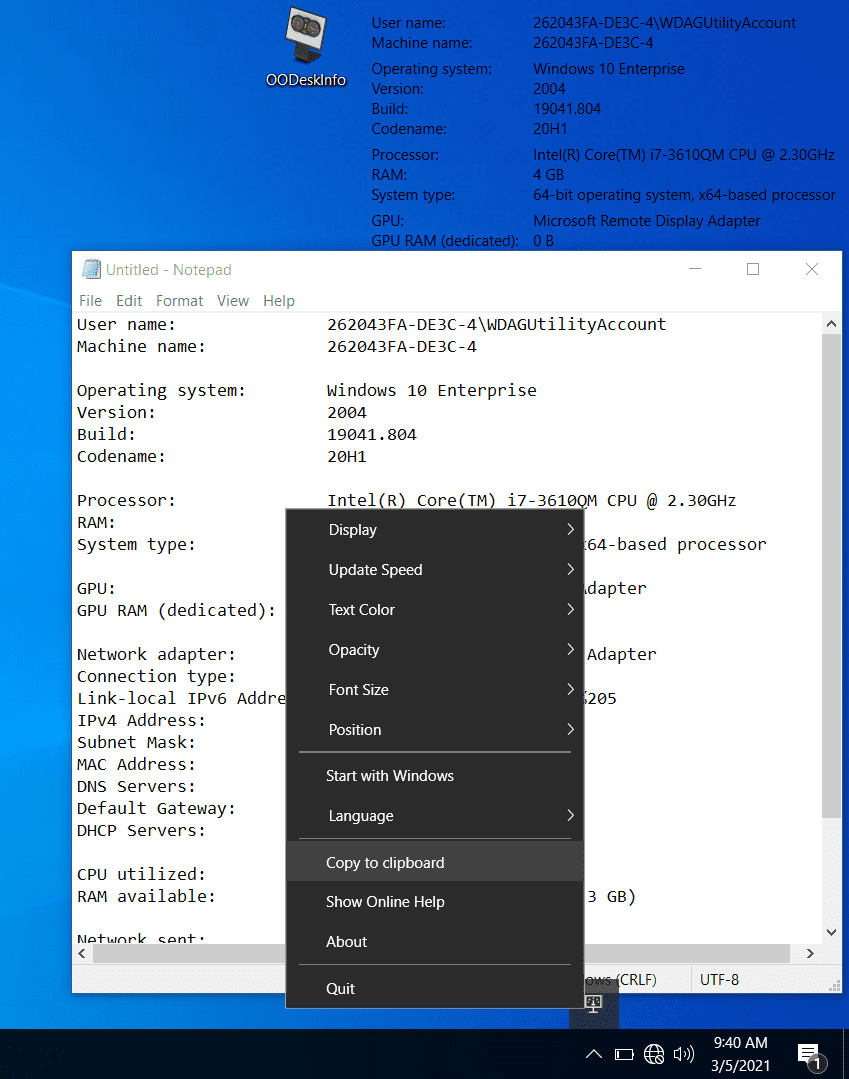The width and height of the screenshot is (849, 1079).
Task: Click the battery status tray icon
Action: point(624,1054)
